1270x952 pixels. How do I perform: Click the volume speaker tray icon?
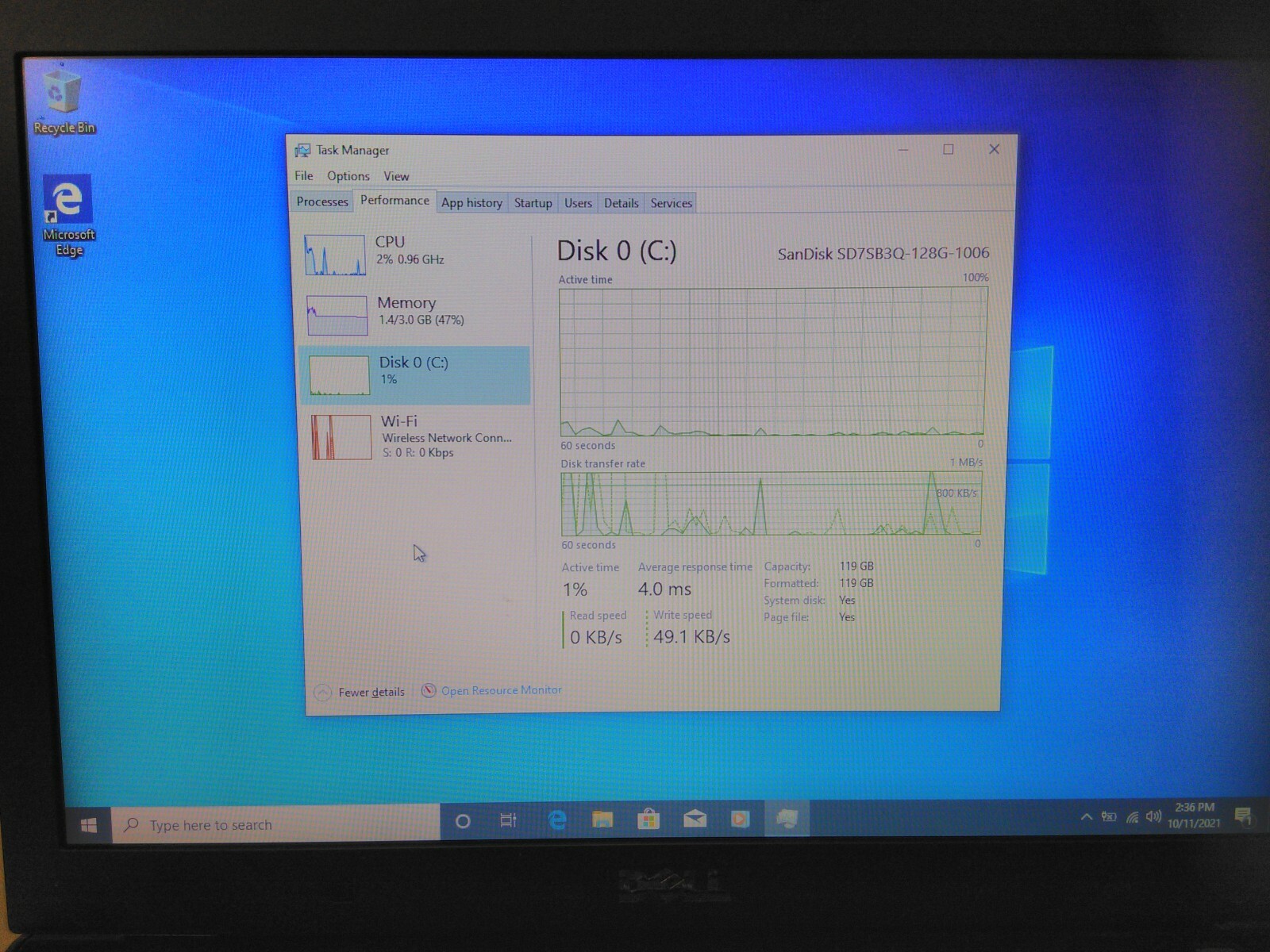tap(1153, 816)
